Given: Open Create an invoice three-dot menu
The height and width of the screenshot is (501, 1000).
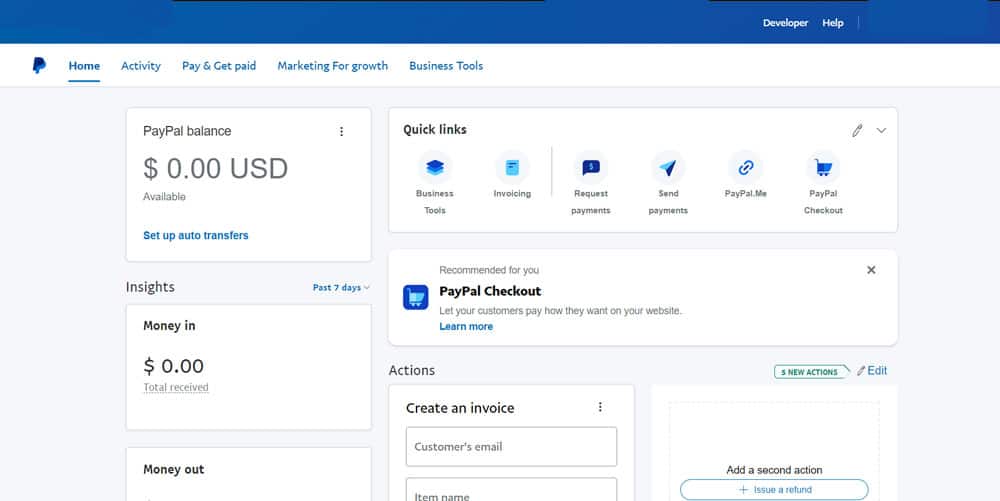Looking at the screenshot, I should click(x=600, y=407).
